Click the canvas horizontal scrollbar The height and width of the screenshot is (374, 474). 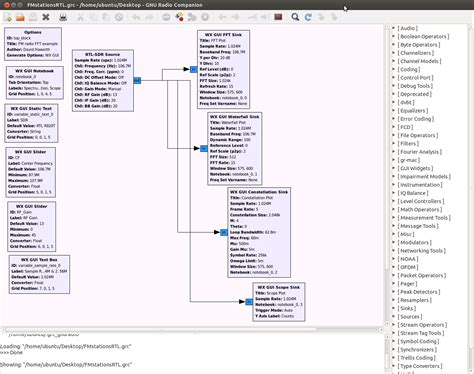click(159, 330)
